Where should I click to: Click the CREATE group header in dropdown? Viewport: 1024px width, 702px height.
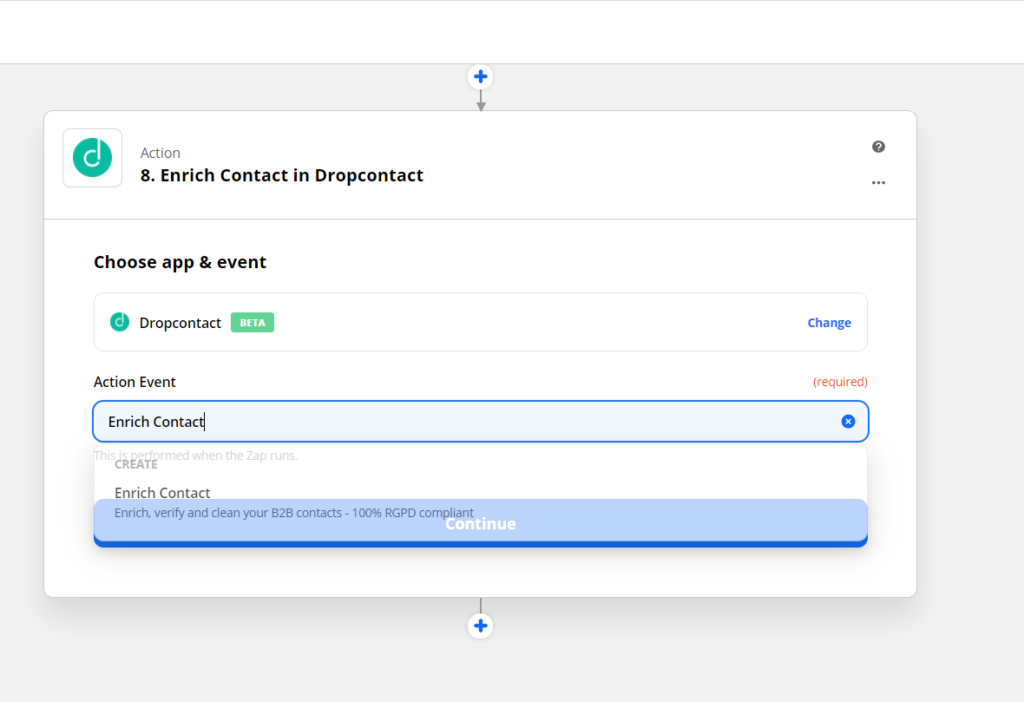pos(136,464)
